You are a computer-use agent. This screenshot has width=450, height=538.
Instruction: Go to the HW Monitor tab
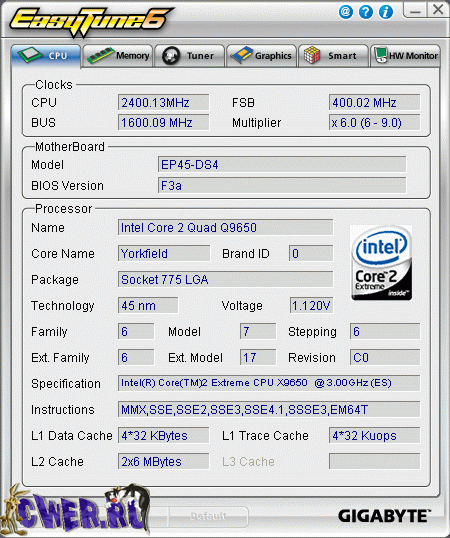405,56
